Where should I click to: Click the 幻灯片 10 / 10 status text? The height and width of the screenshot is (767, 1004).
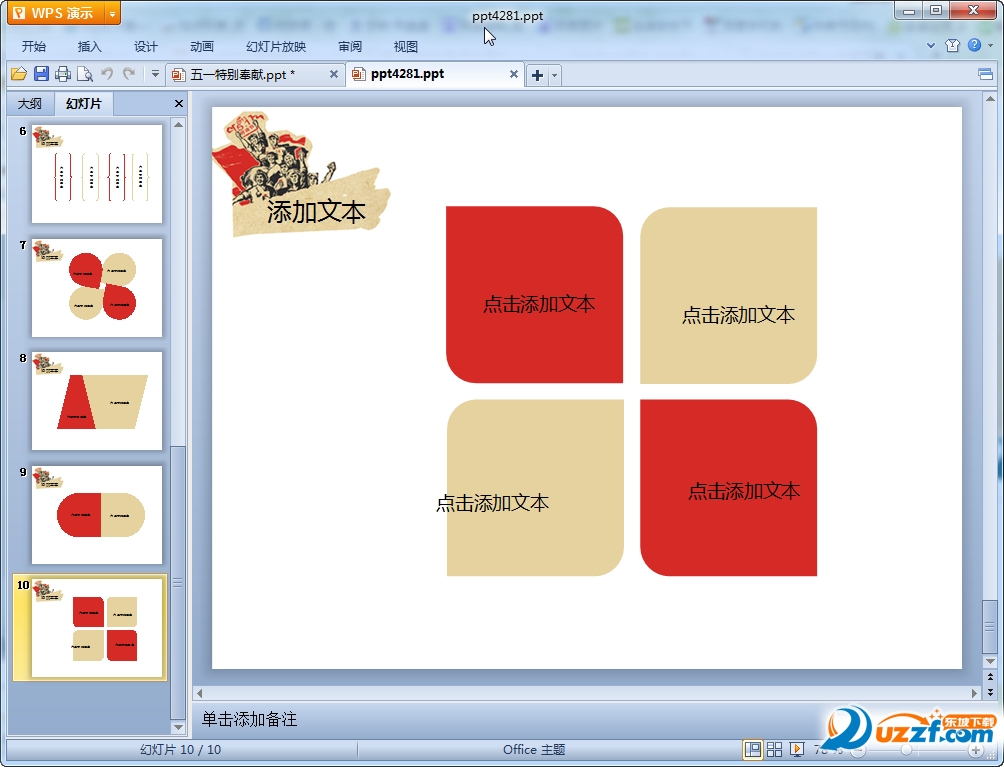tap(181, 750)
